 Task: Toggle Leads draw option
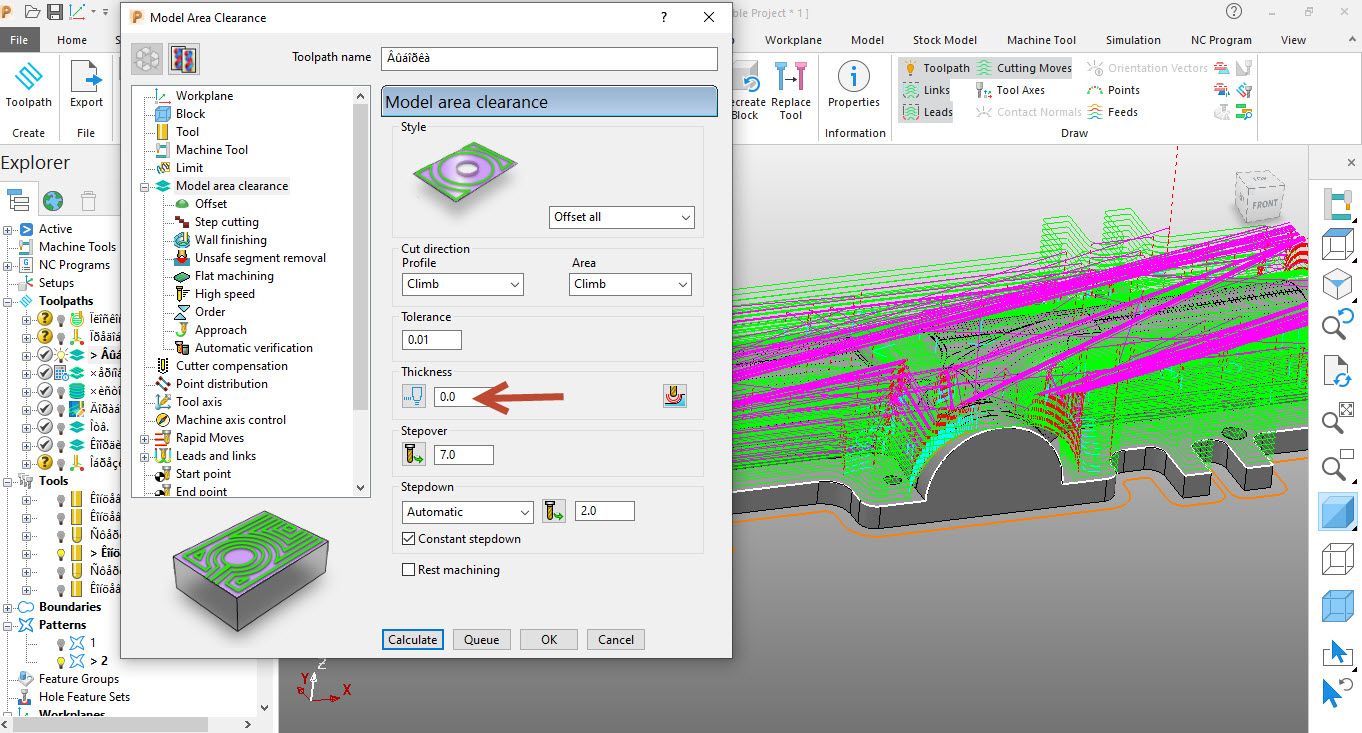coord(927,112)
